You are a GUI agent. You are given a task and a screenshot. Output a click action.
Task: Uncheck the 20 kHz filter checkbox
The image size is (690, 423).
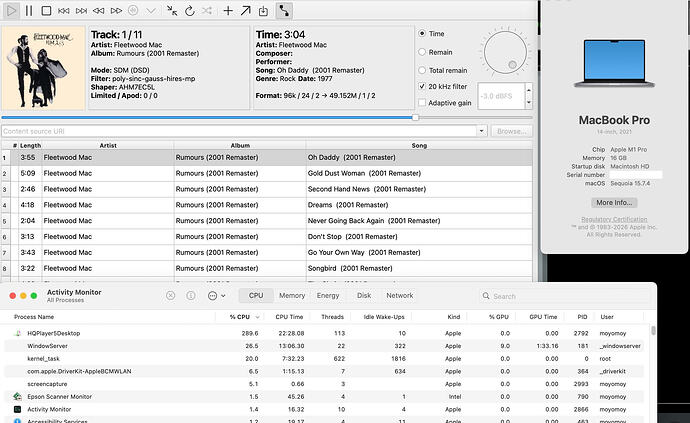(x=422, y=86)
